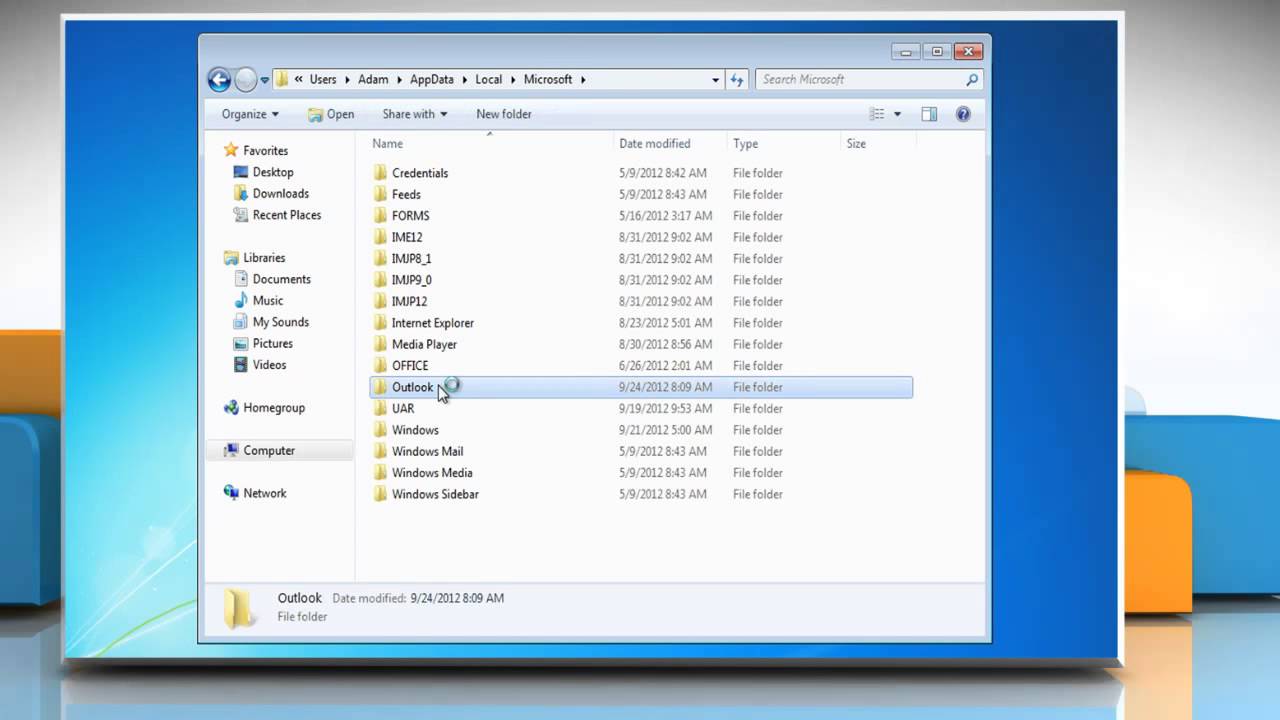Select Libraries in navigation pane
This screenshot has height=720, width=1280.
[264, 258]
